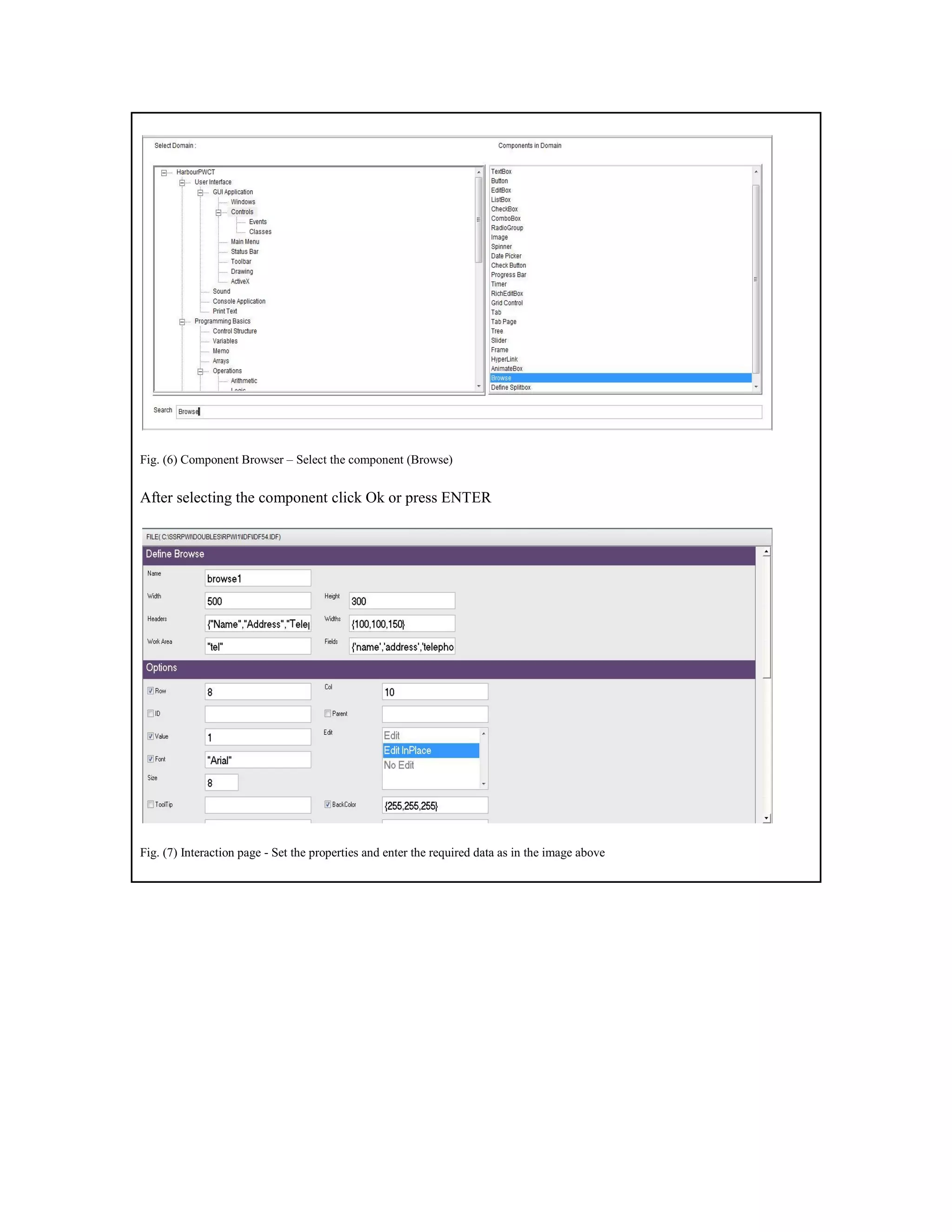Screen dimensions: 952x1232
Task: Select No Edit option
Action: (431, 766)
